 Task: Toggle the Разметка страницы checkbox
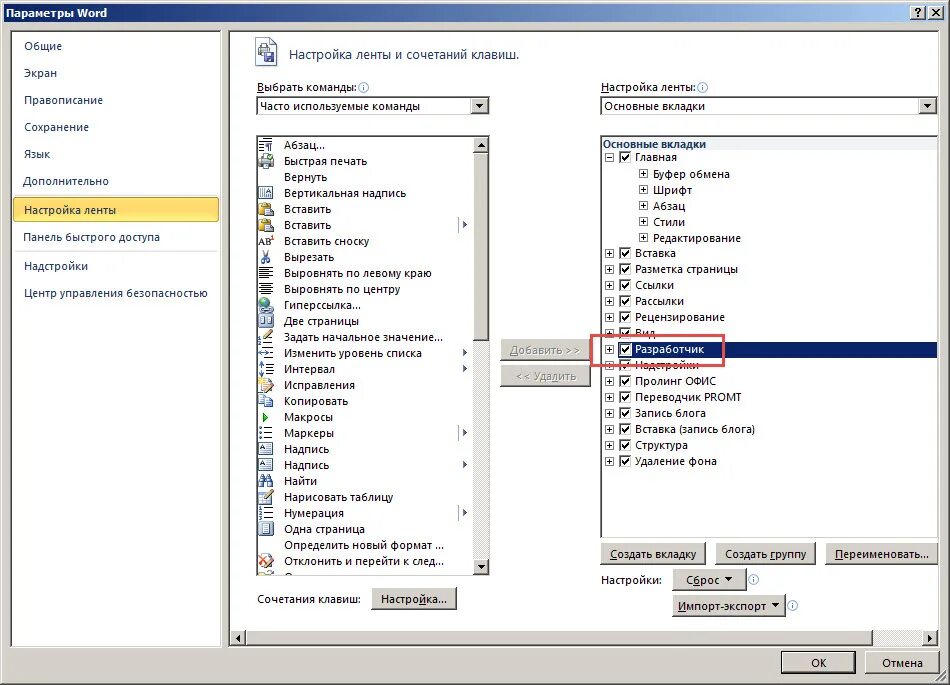tap(625, 269)
